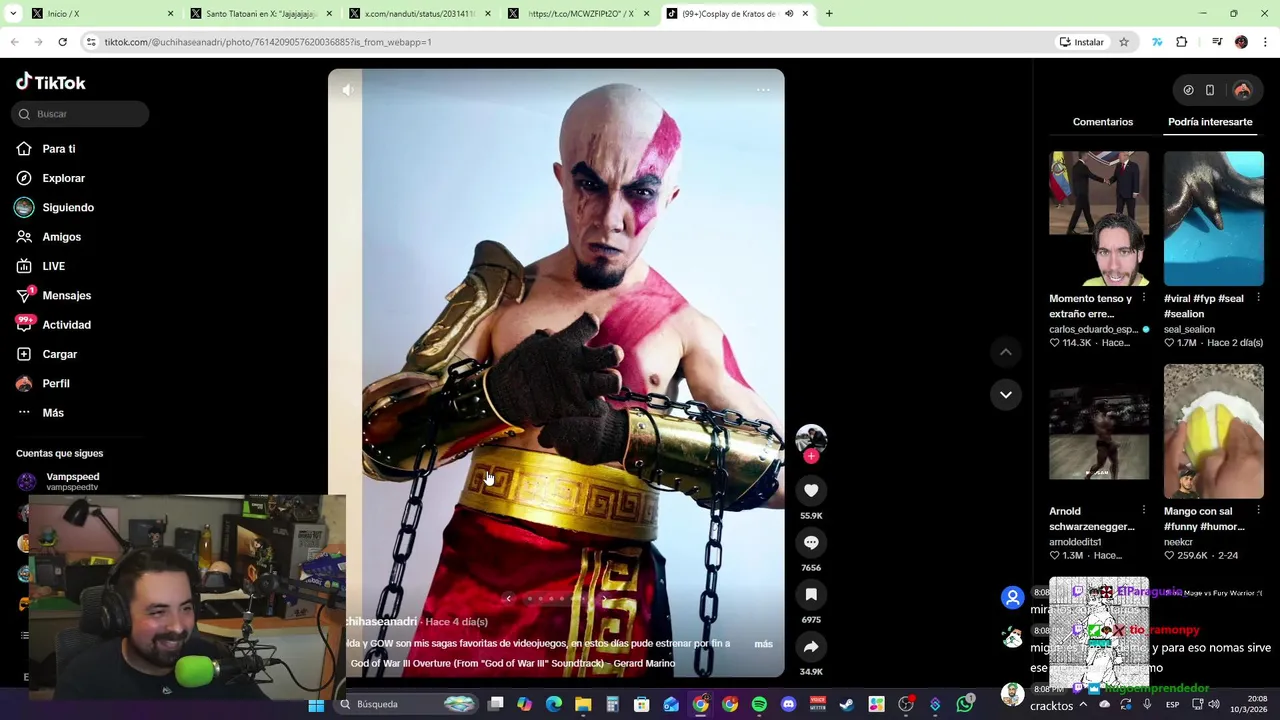
Task: Open the three-dot options on the photo
Action: click(763, 90)
